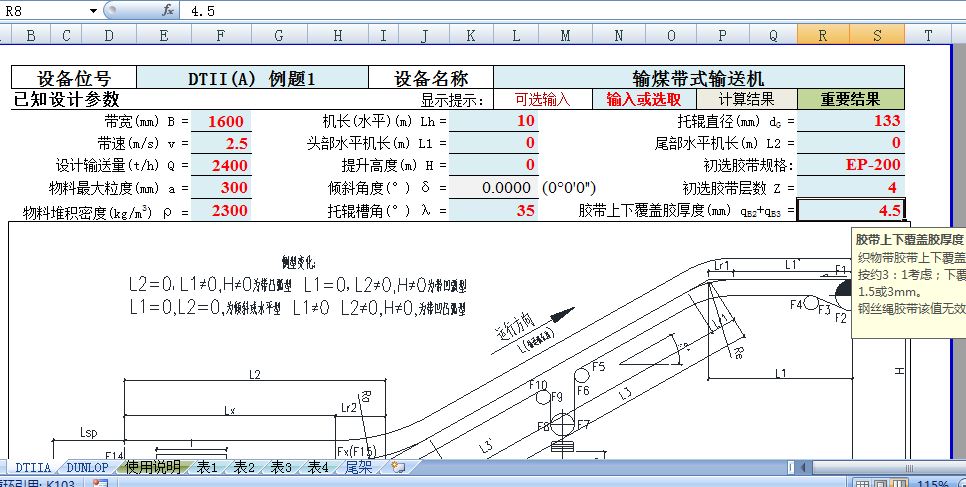
Task: Select column K header
Action: (x=470, y=35)
